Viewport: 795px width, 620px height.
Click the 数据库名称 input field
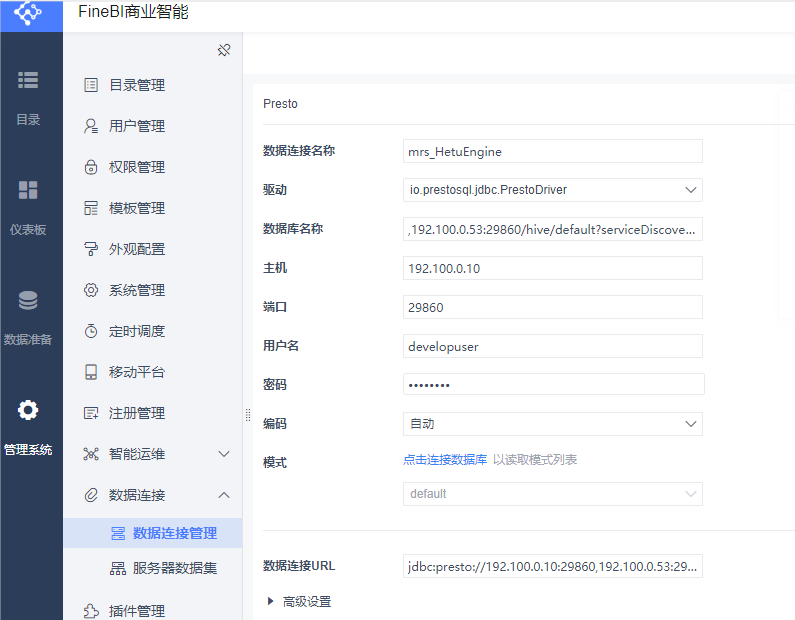click(553, 229)
